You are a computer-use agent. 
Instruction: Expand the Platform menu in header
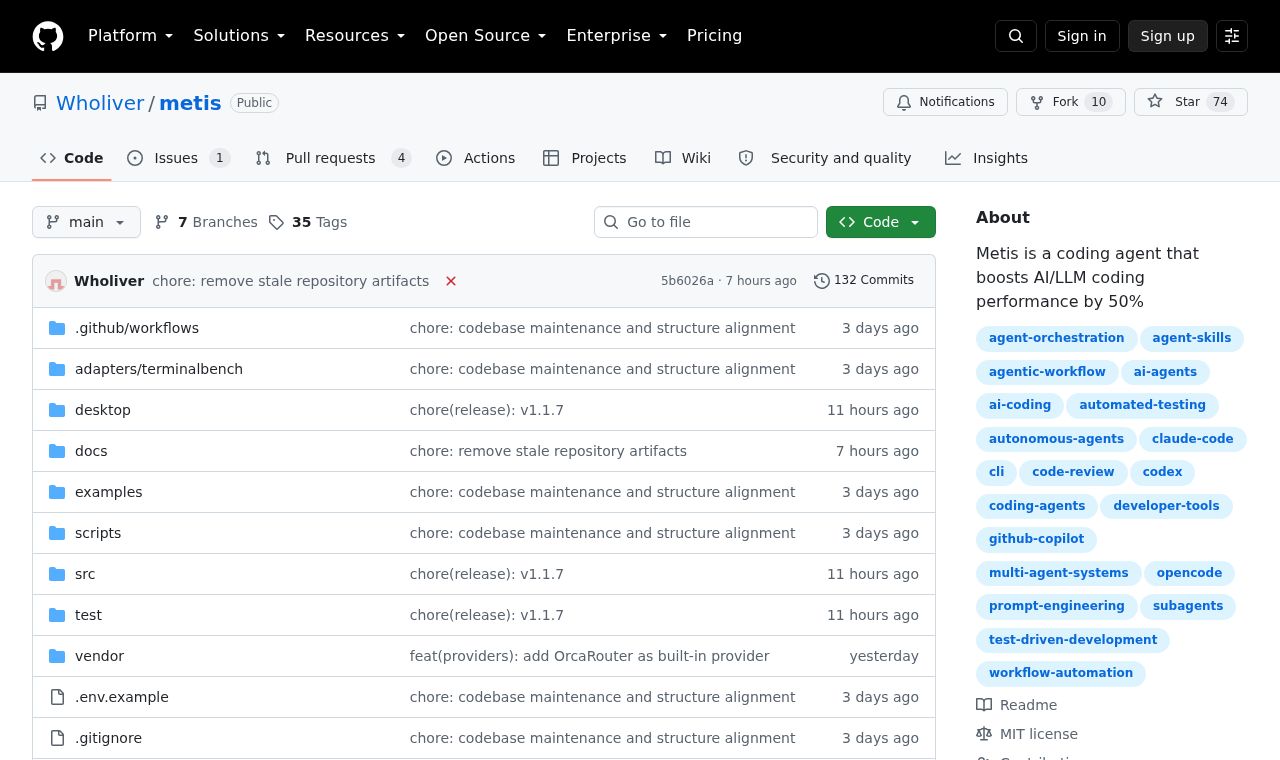131,36
